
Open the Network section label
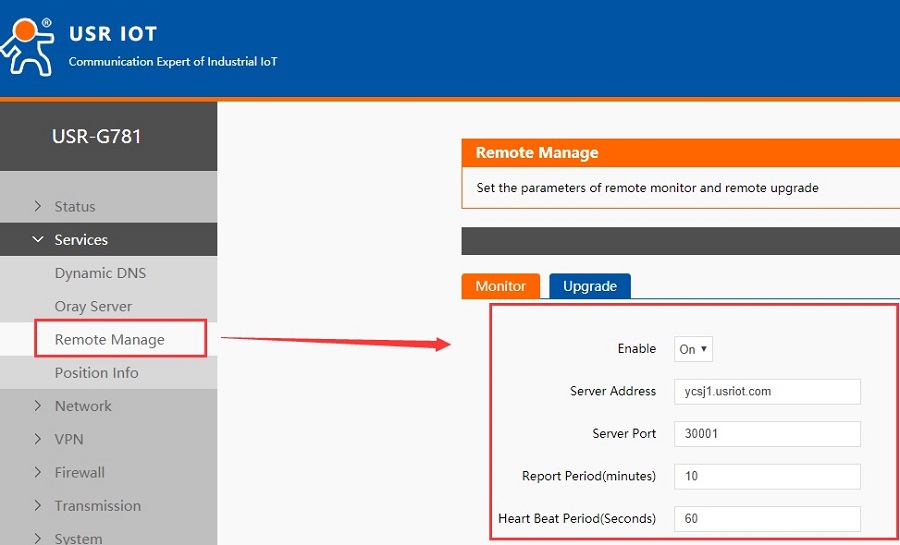click(x=83, y=406)
